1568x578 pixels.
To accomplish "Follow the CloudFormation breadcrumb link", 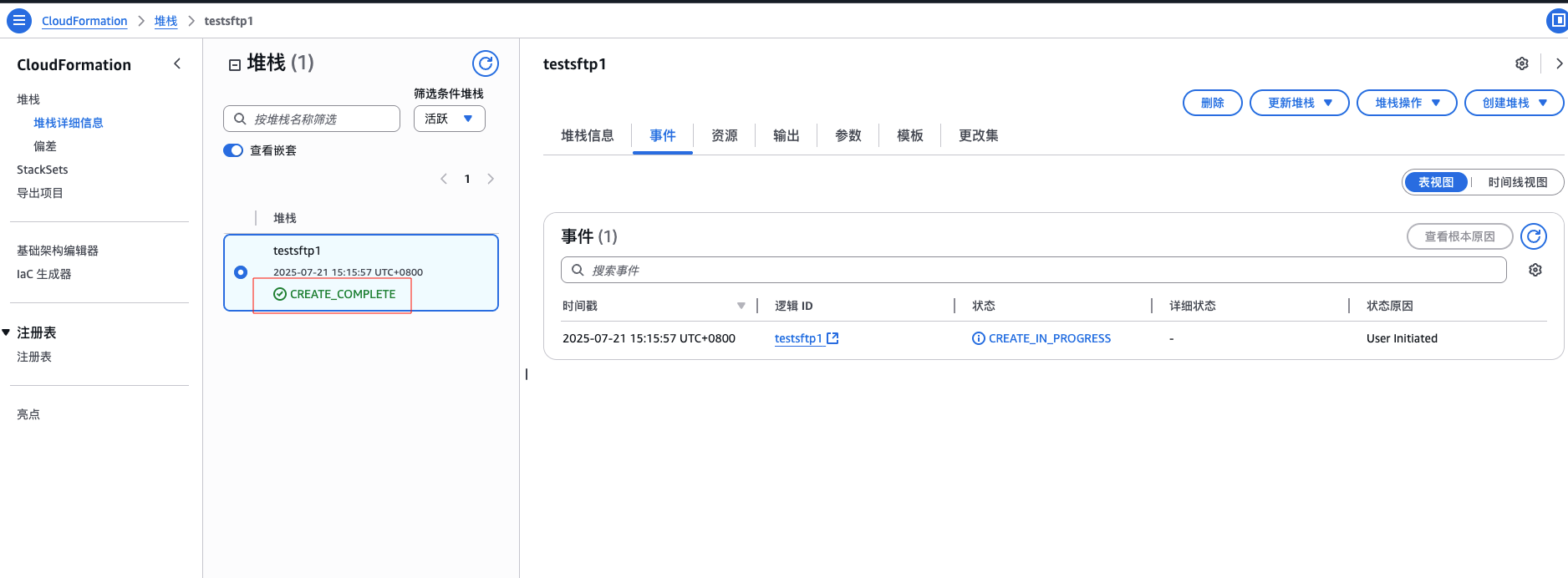I will pyautogui.click(x=84, y=21).
